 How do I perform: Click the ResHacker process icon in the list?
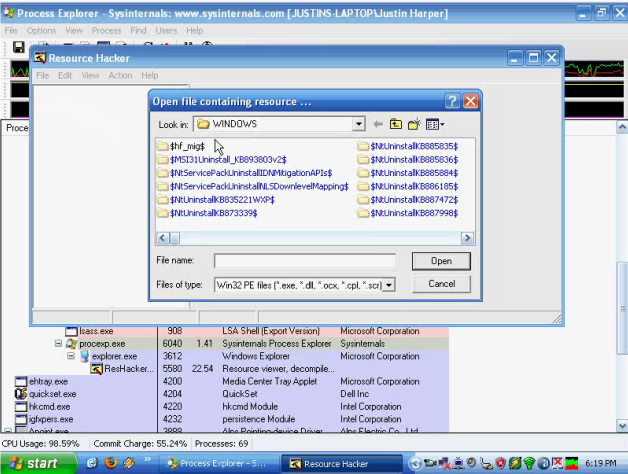click(96, 369)
